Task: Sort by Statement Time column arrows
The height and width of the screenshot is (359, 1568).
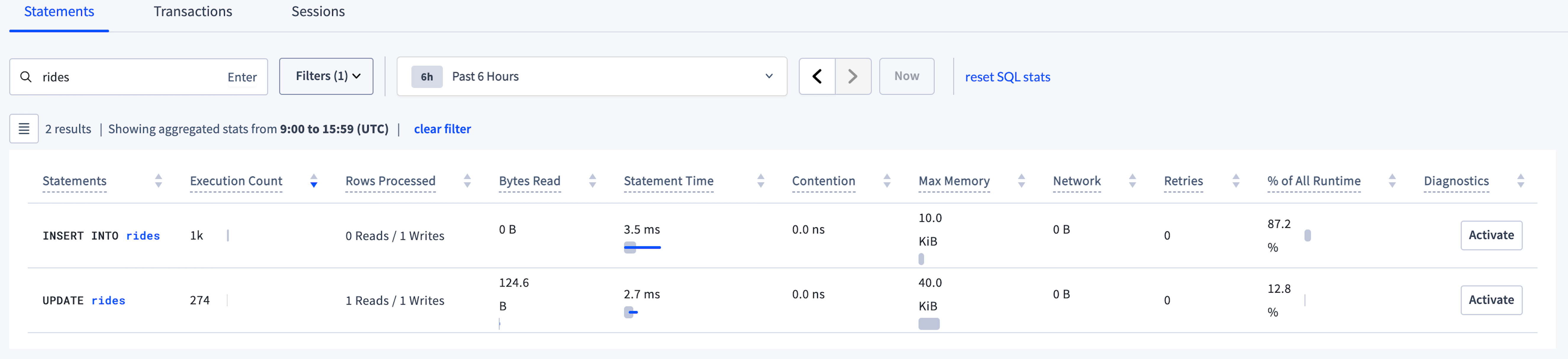Action: pyautogui.click(x=760, y=181)
